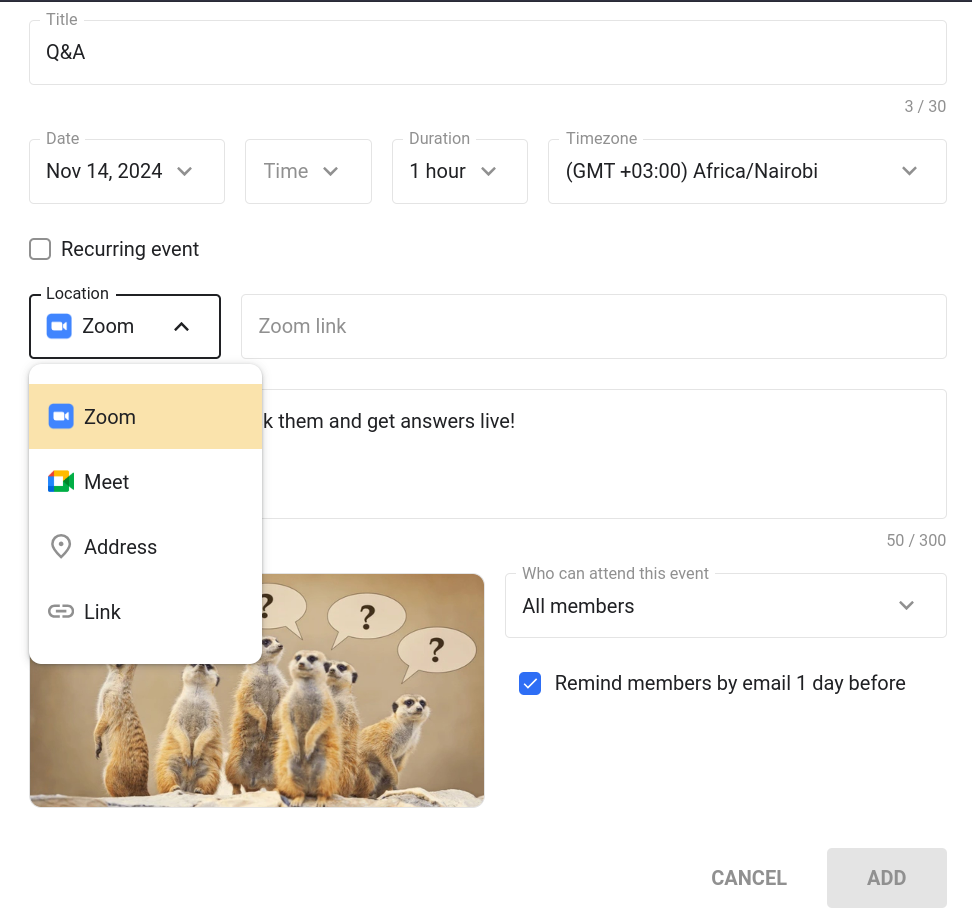This screenshot has width=972, height=924.
Task: Choose Meet from location dropdown list
Action: pyautogui.click(x=146, y=482)
